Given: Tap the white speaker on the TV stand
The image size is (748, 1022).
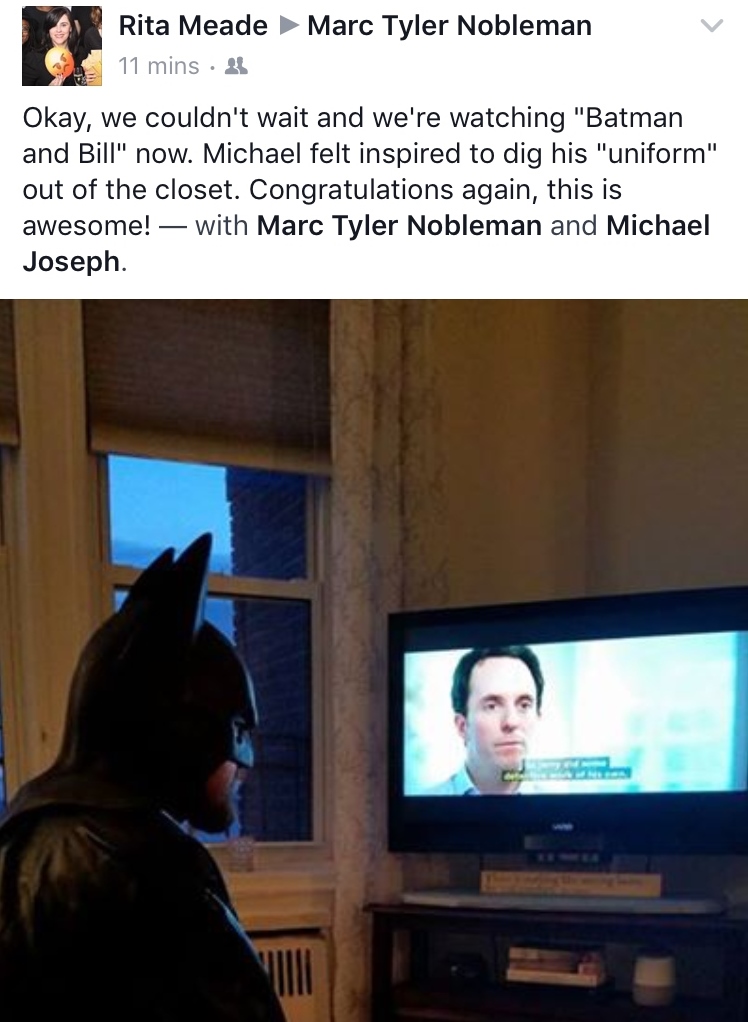Looking at the screenshot, I should pyautogui.click(x=654, y=980).
